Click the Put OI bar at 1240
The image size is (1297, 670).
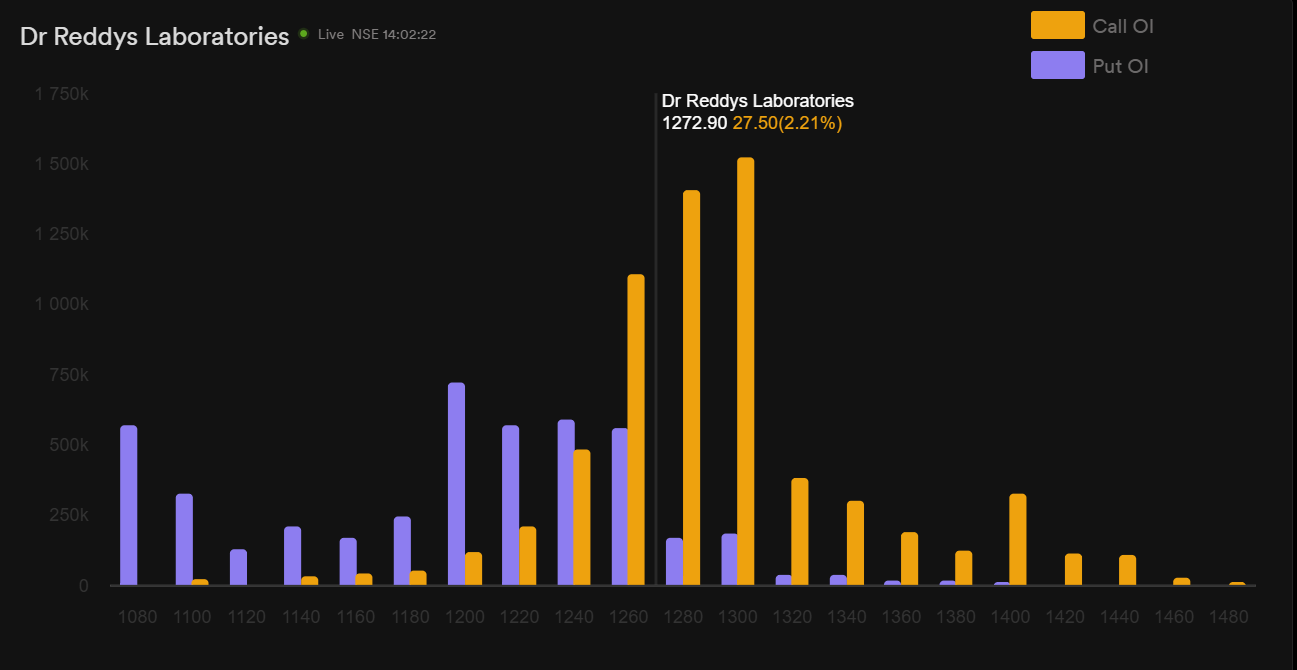pos(566,502)
